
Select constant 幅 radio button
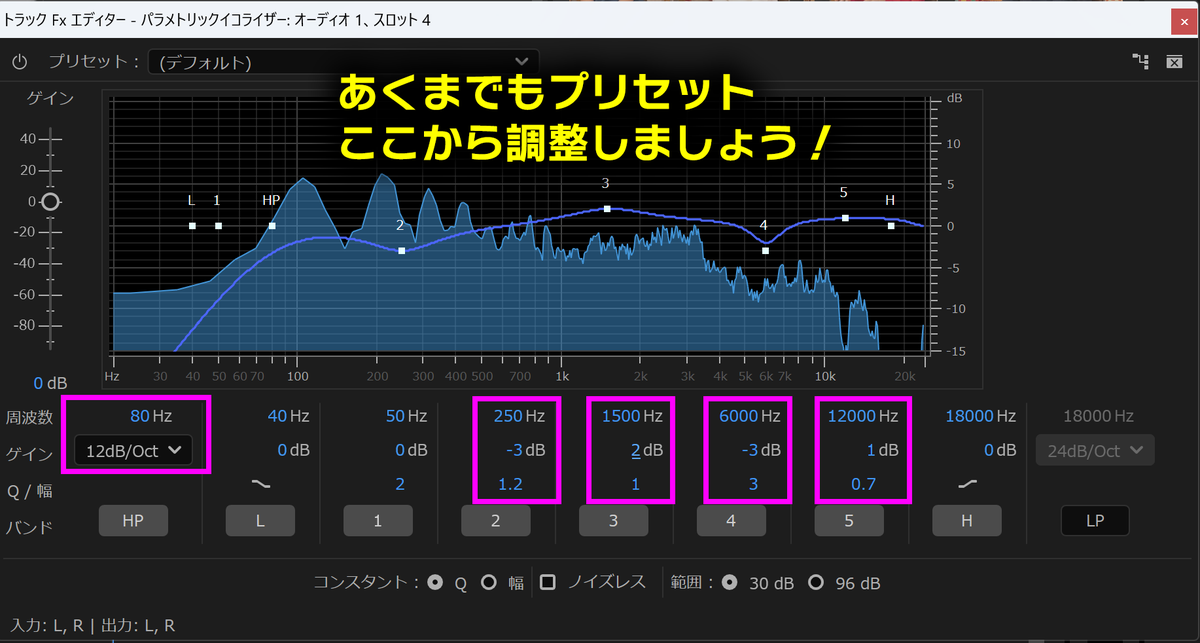pyautogui.click(x=489, y=582)
